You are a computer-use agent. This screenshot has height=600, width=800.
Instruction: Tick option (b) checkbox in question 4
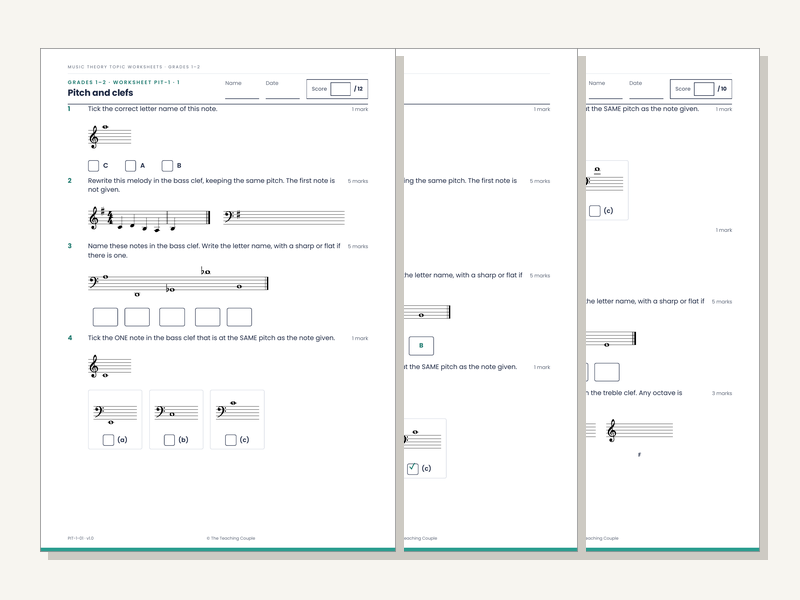pyautogui.click(x=169, y=440)
